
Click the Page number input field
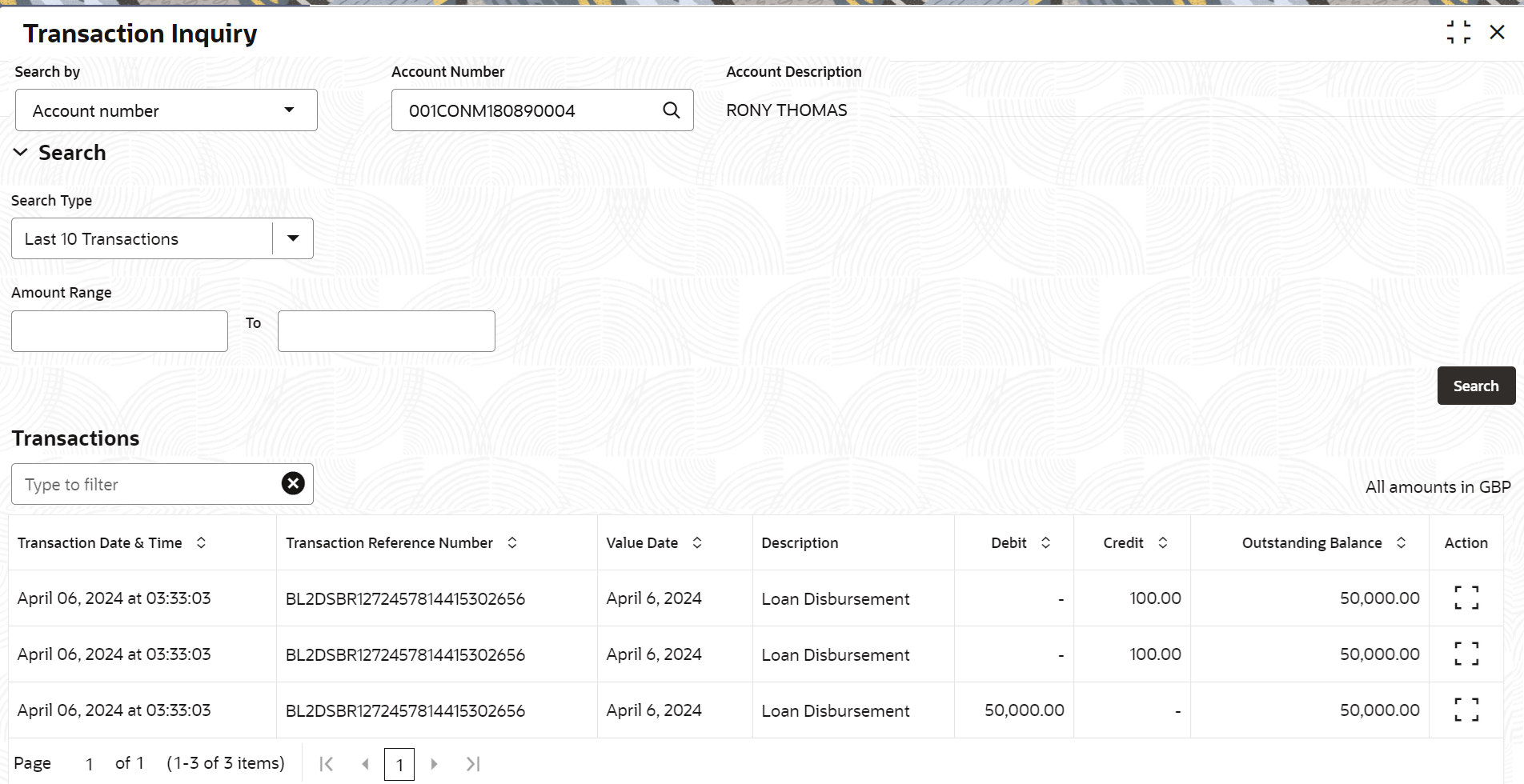point(90,764)
